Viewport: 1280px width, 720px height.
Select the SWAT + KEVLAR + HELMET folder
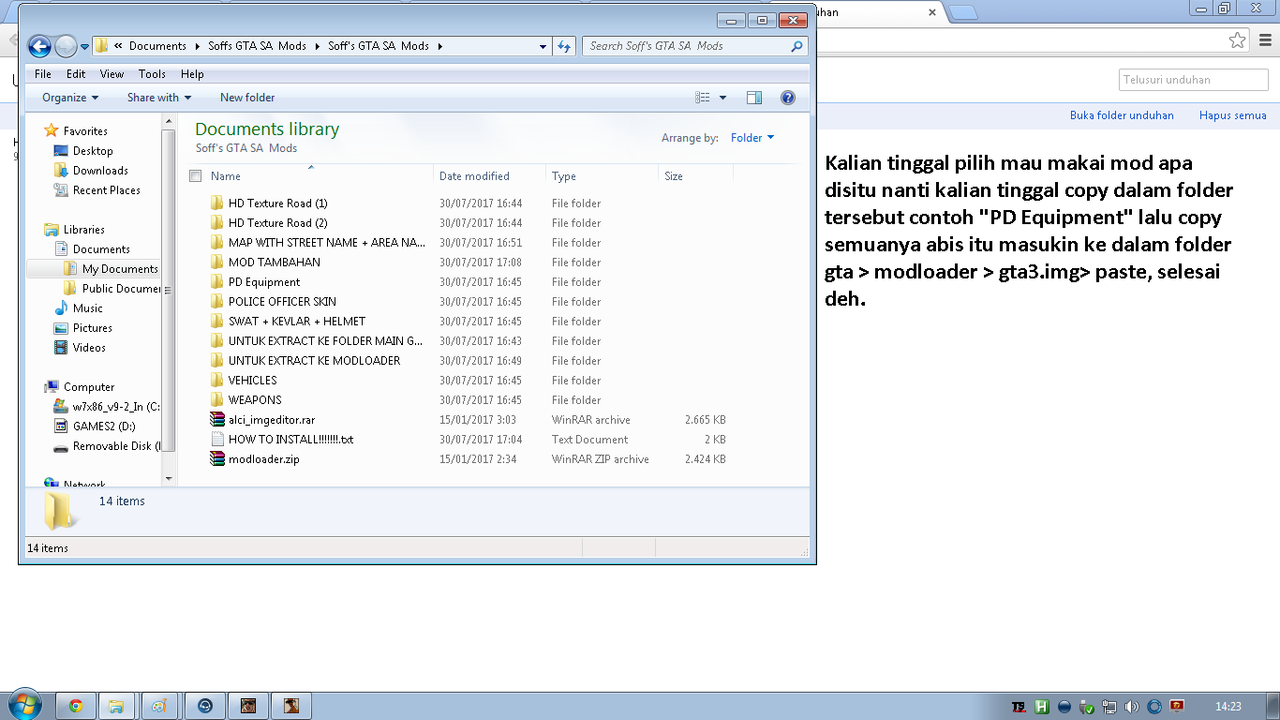297,322
